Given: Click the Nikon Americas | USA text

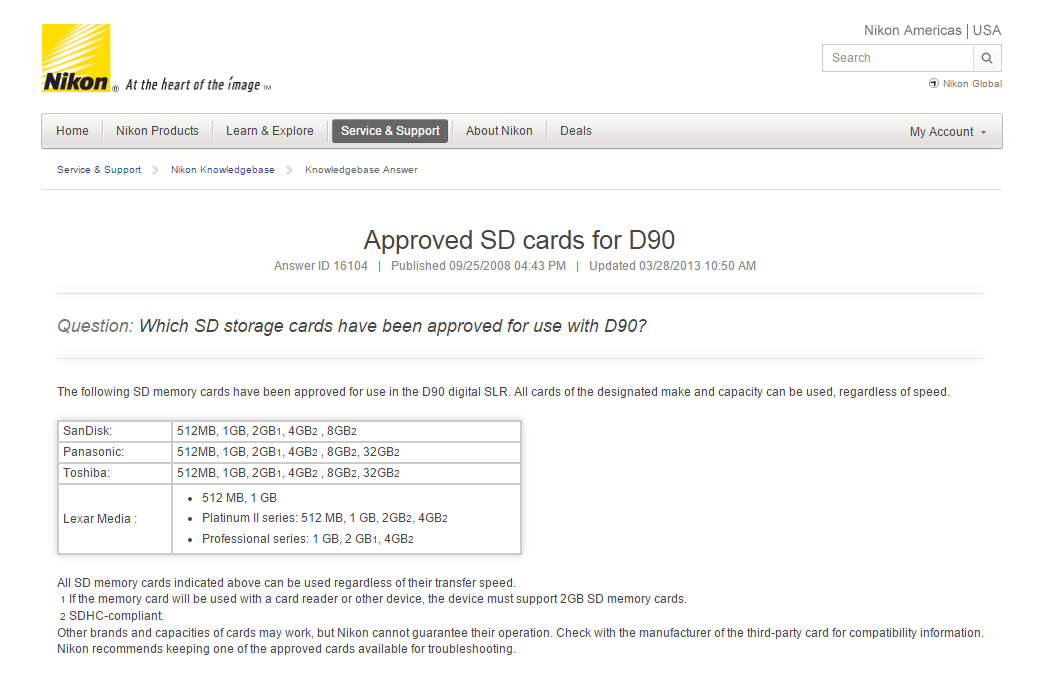Looking at the screenshot, I should [x=932, y=30].
